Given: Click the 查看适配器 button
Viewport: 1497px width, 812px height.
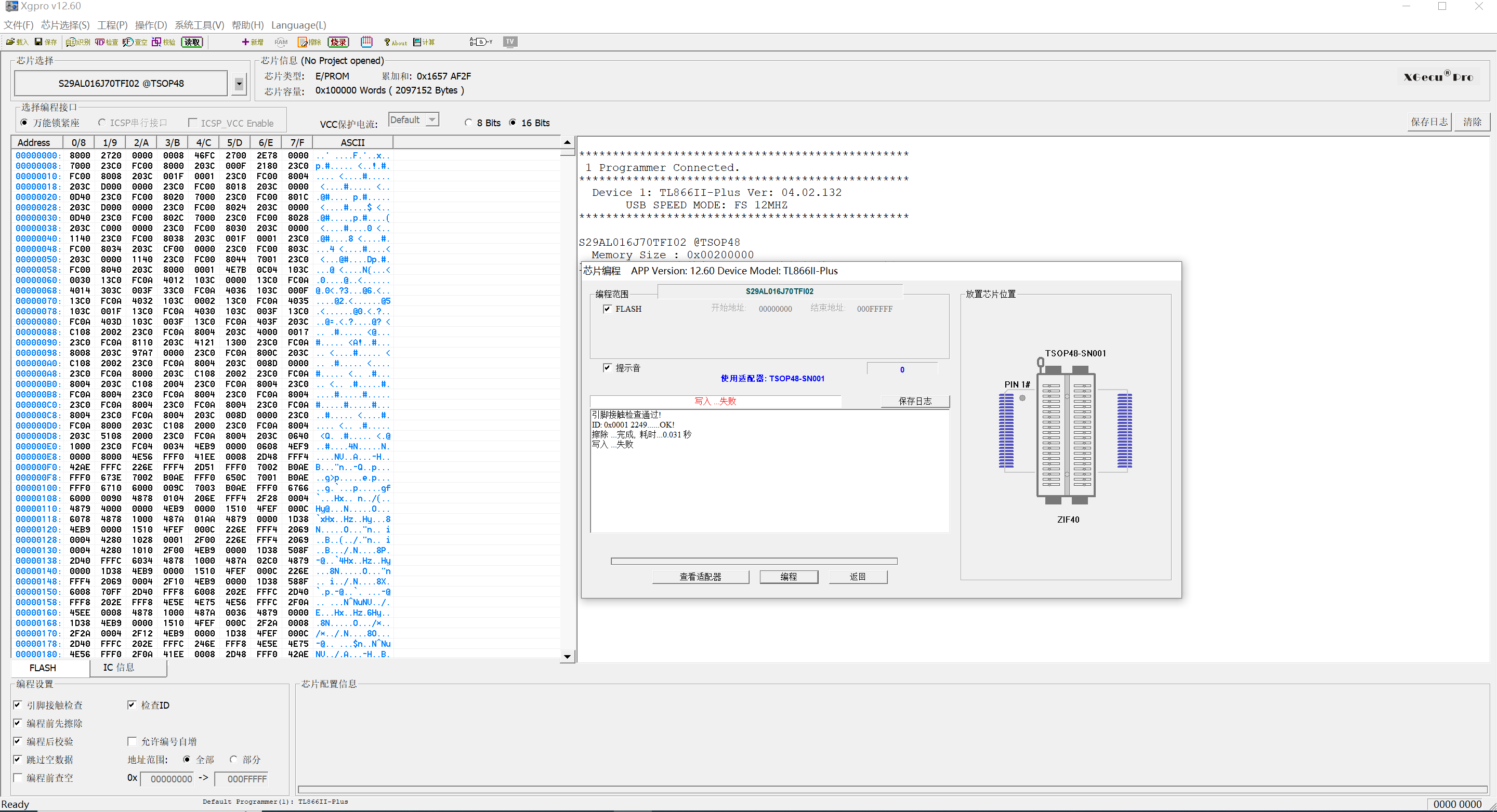Looking at the screenshot, I should click(700, 576).
